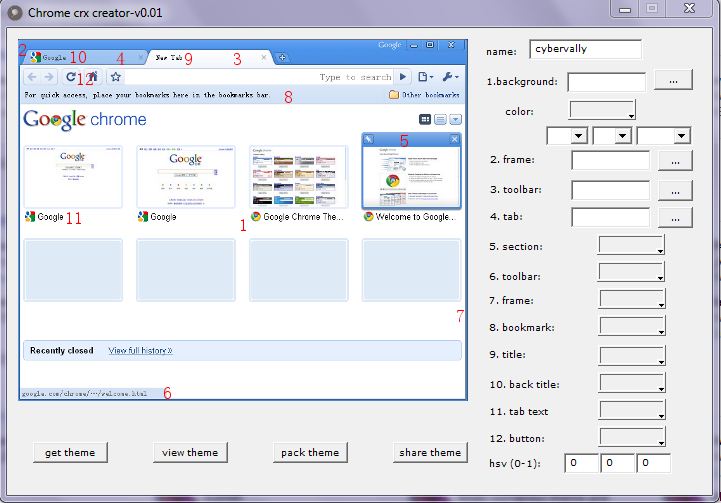
Task: Click the reload icon in Chrome preview
Action: [x=70, y=77]
